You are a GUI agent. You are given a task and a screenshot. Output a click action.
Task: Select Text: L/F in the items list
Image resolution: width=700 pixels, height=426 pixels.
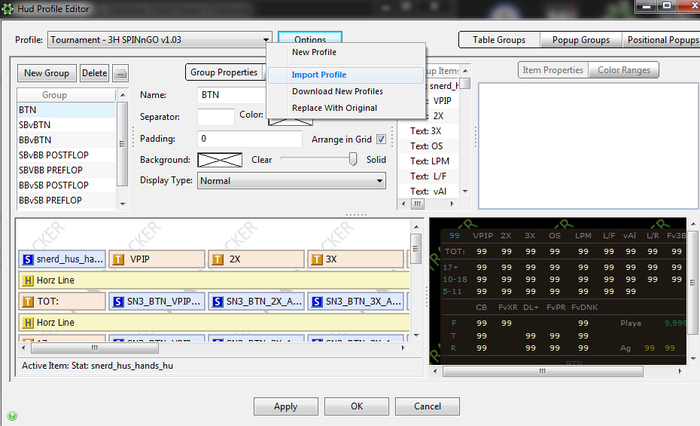pos(428,176)
